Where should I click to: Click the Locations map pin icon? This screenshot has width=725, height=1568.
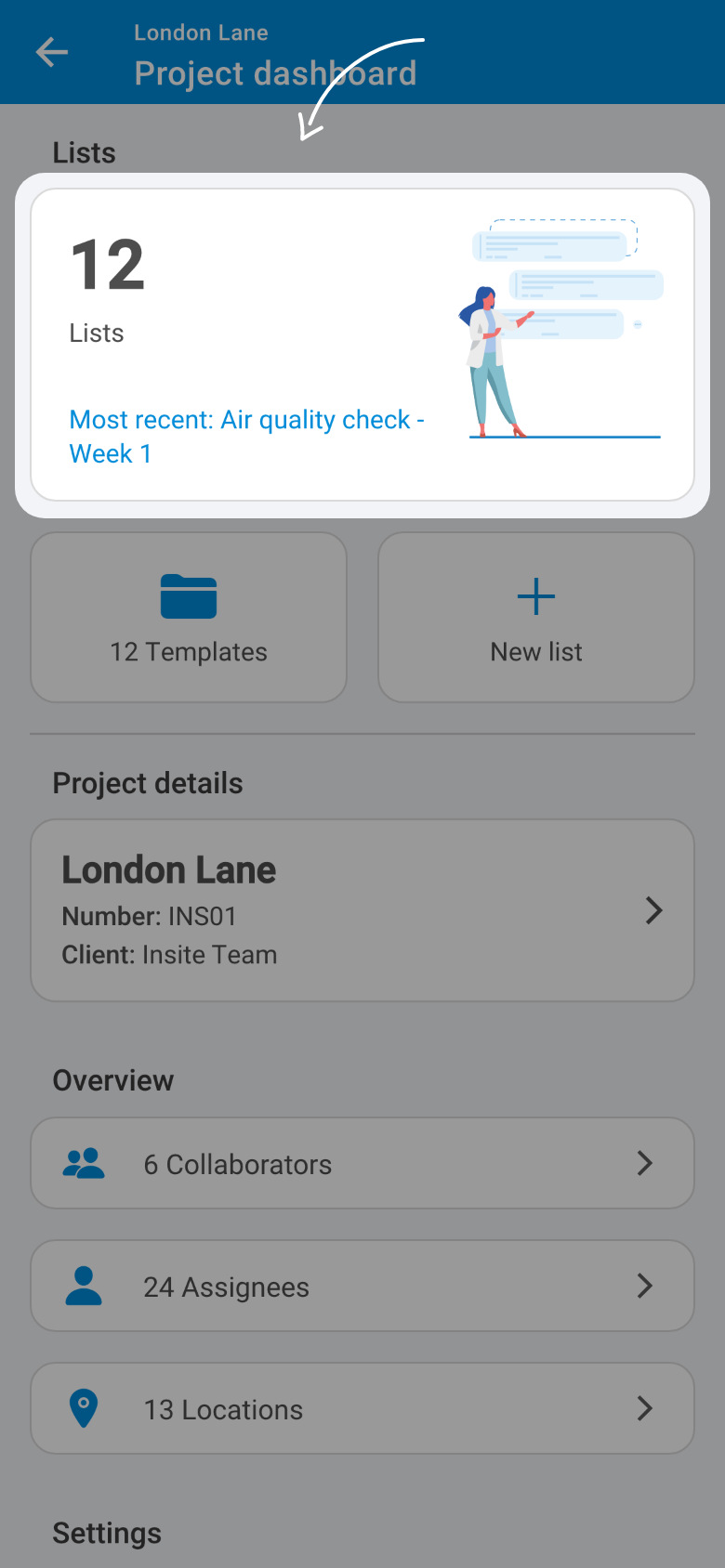[x=84, y=1408]
